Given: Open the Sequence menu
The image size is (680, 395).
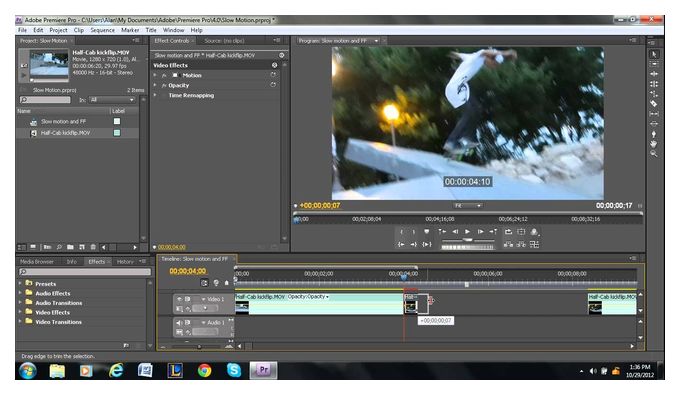Looking at the screenshot, I should 102,30.
